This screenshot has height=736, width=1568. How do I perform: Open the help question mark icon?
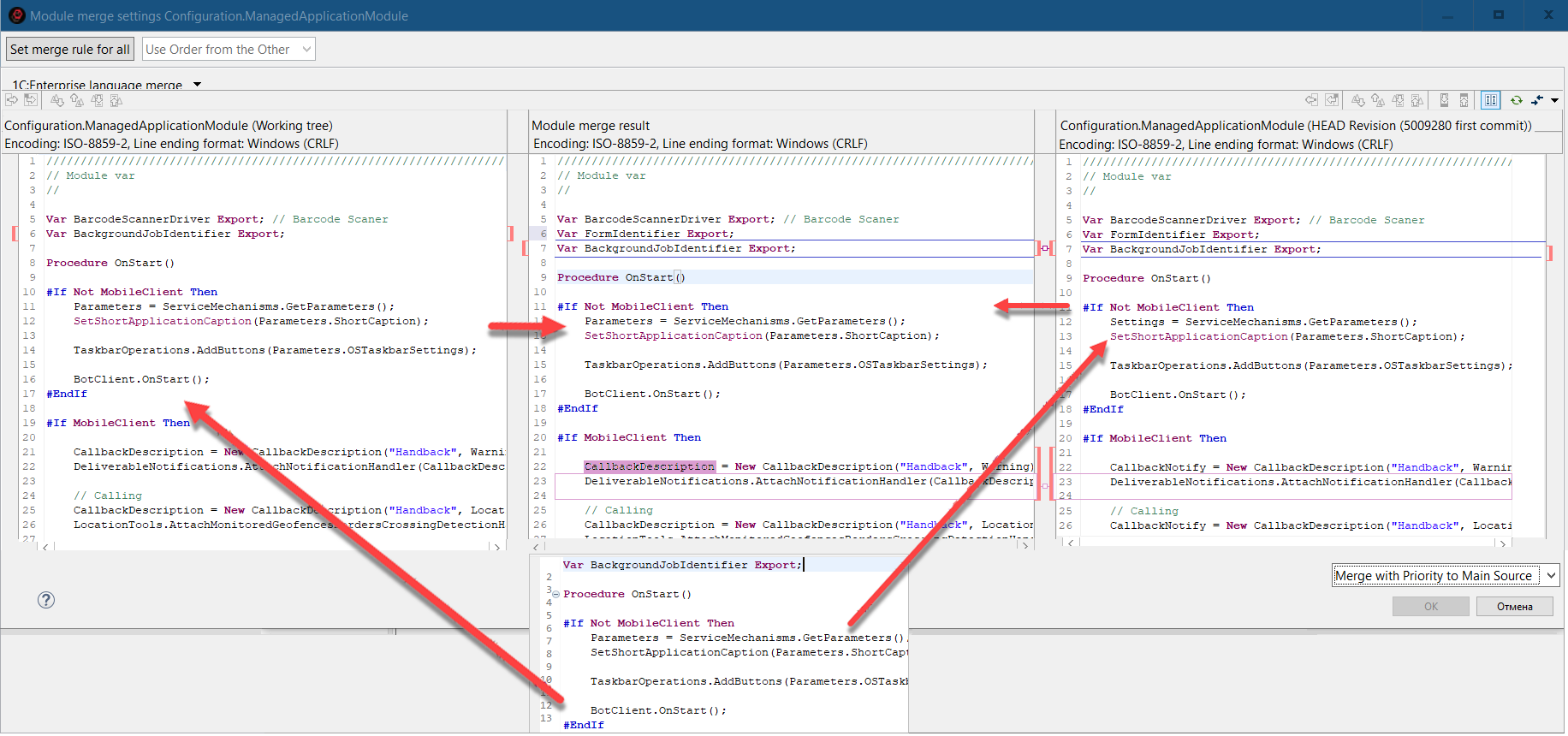pyautogui.click(x=46, y=600)
